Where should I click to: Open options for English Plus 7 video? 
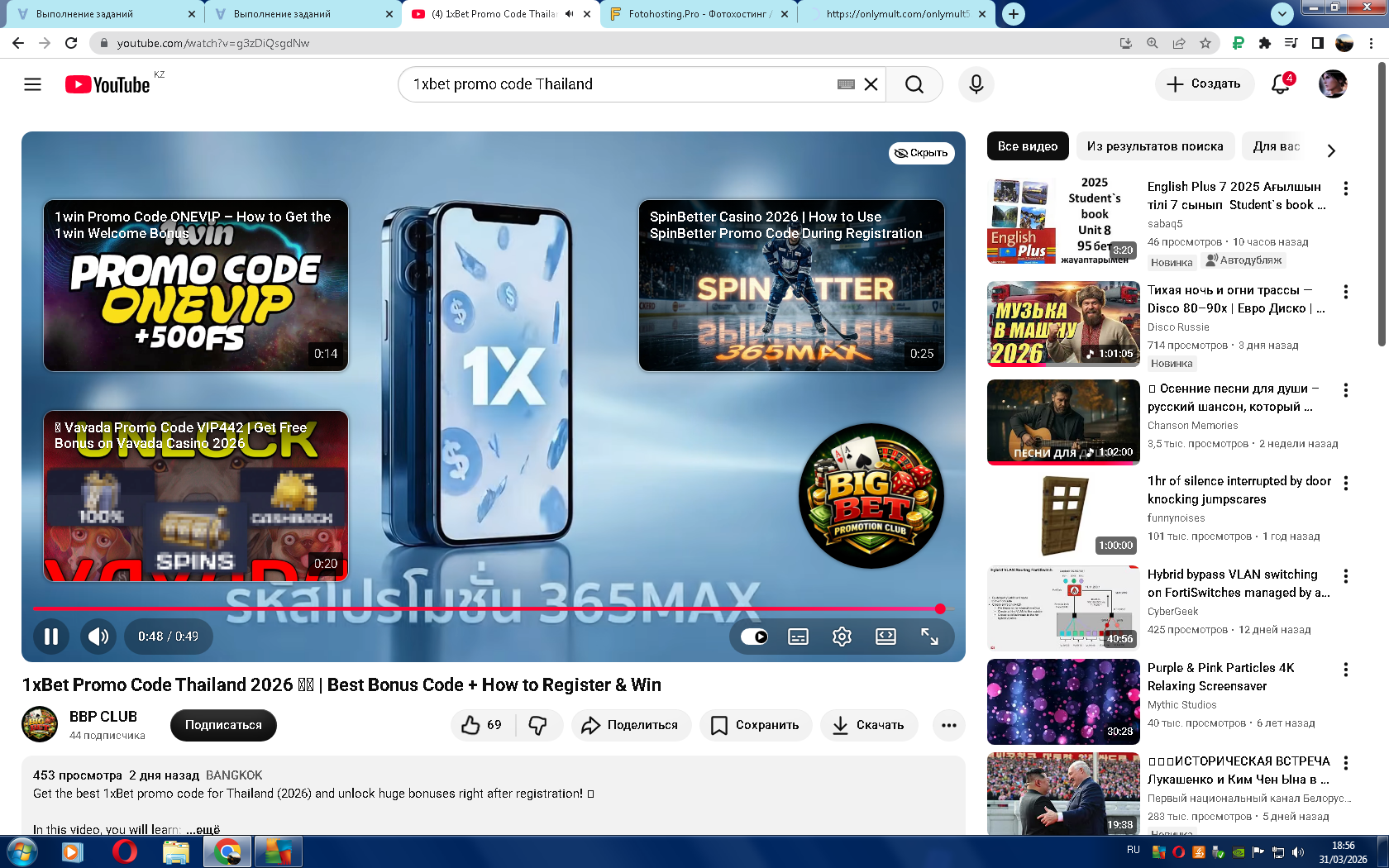1346,188
